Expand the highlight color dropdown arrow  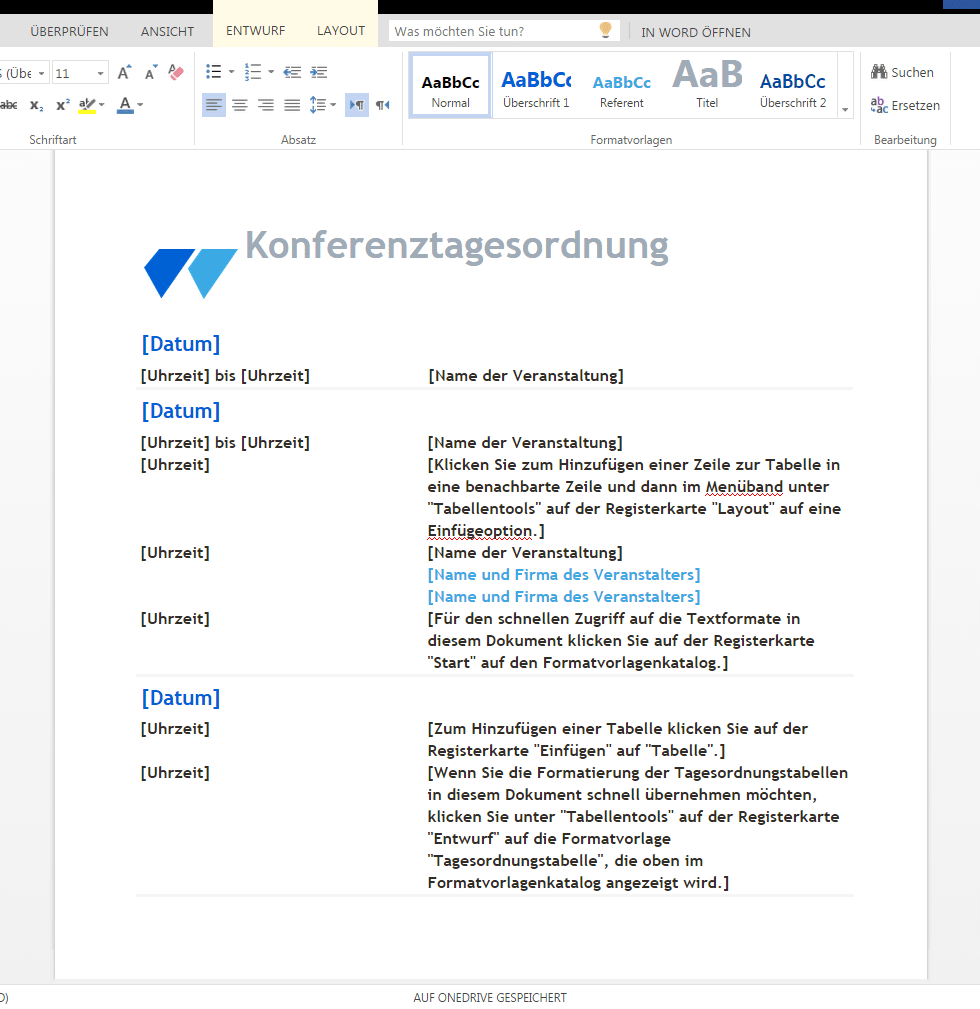[x=102, y=105]
